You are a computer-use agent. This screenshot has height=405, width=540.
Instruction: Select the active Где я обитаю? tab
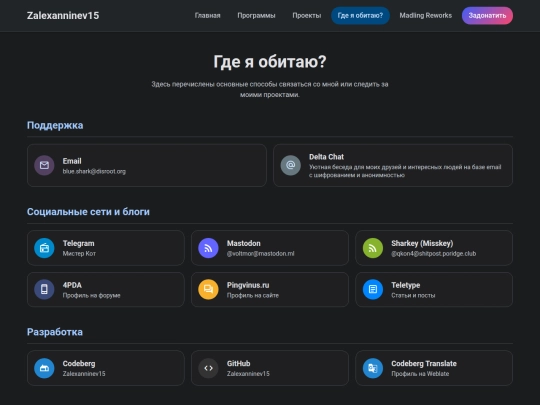click(x=360, y=15)
